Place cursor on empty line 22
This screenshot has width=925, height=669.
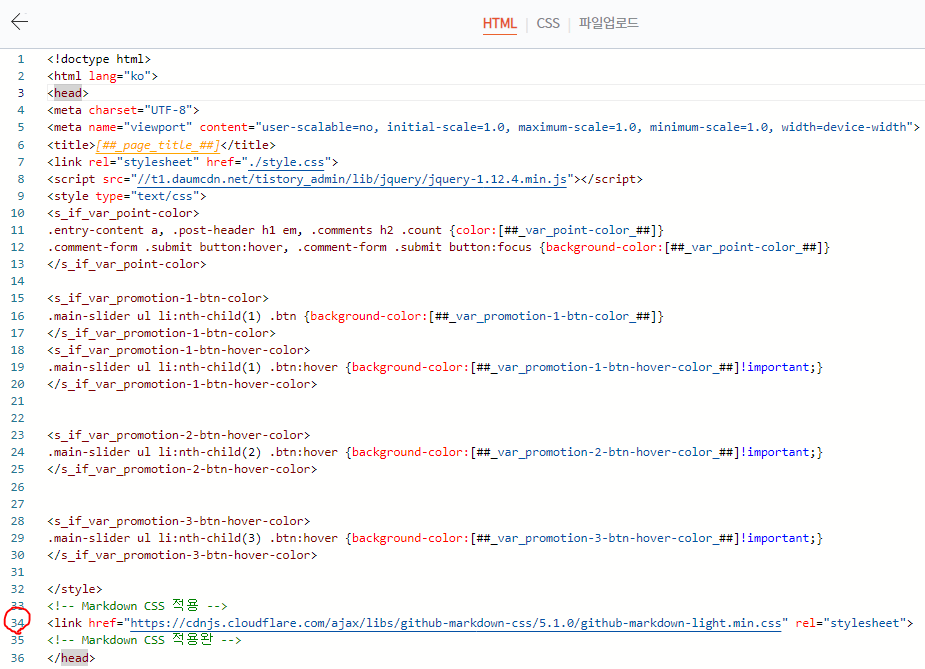point(484,419)
